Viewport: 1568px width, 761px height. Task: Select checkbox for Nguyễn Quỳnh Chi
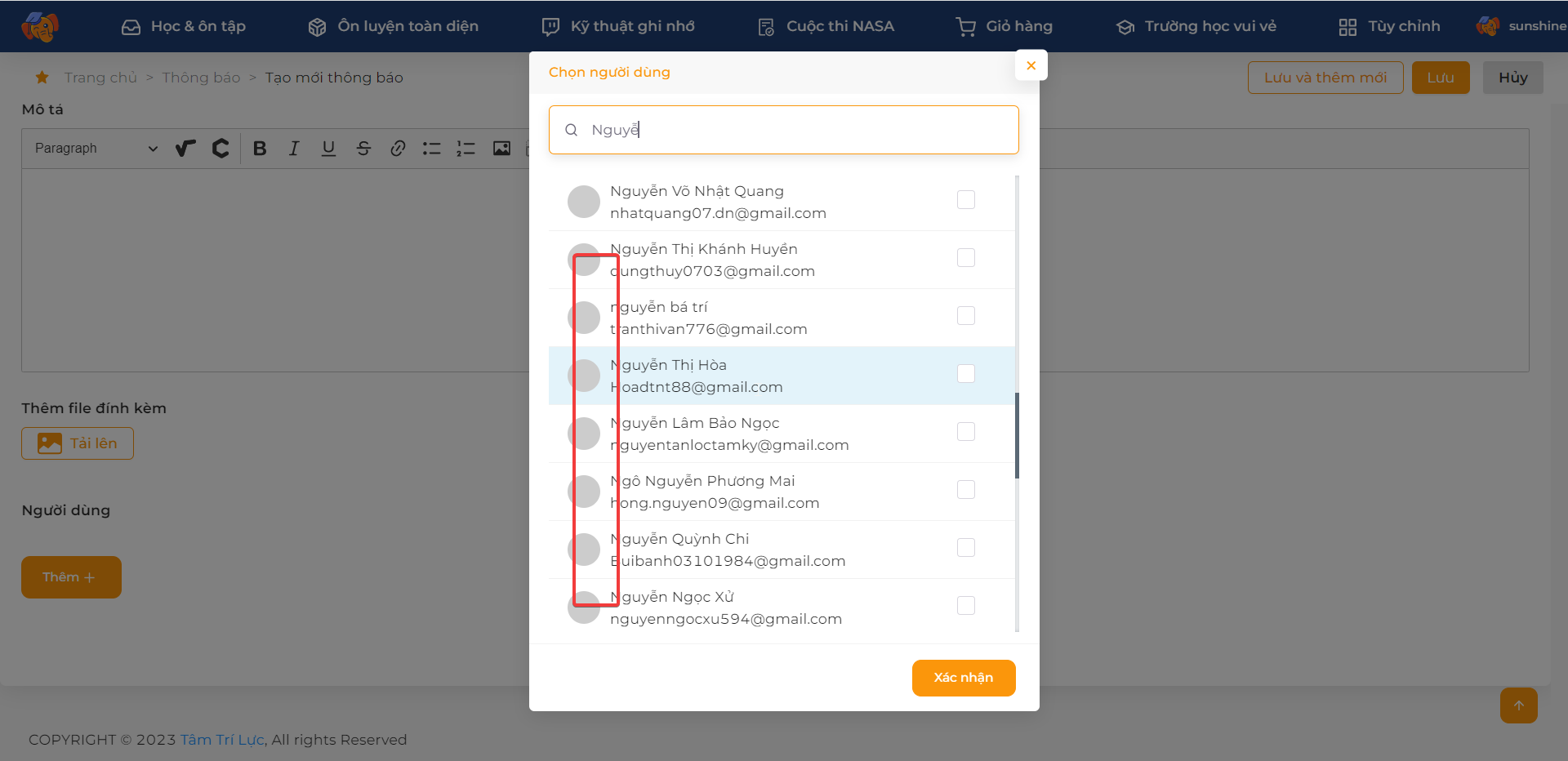[966, 548]
